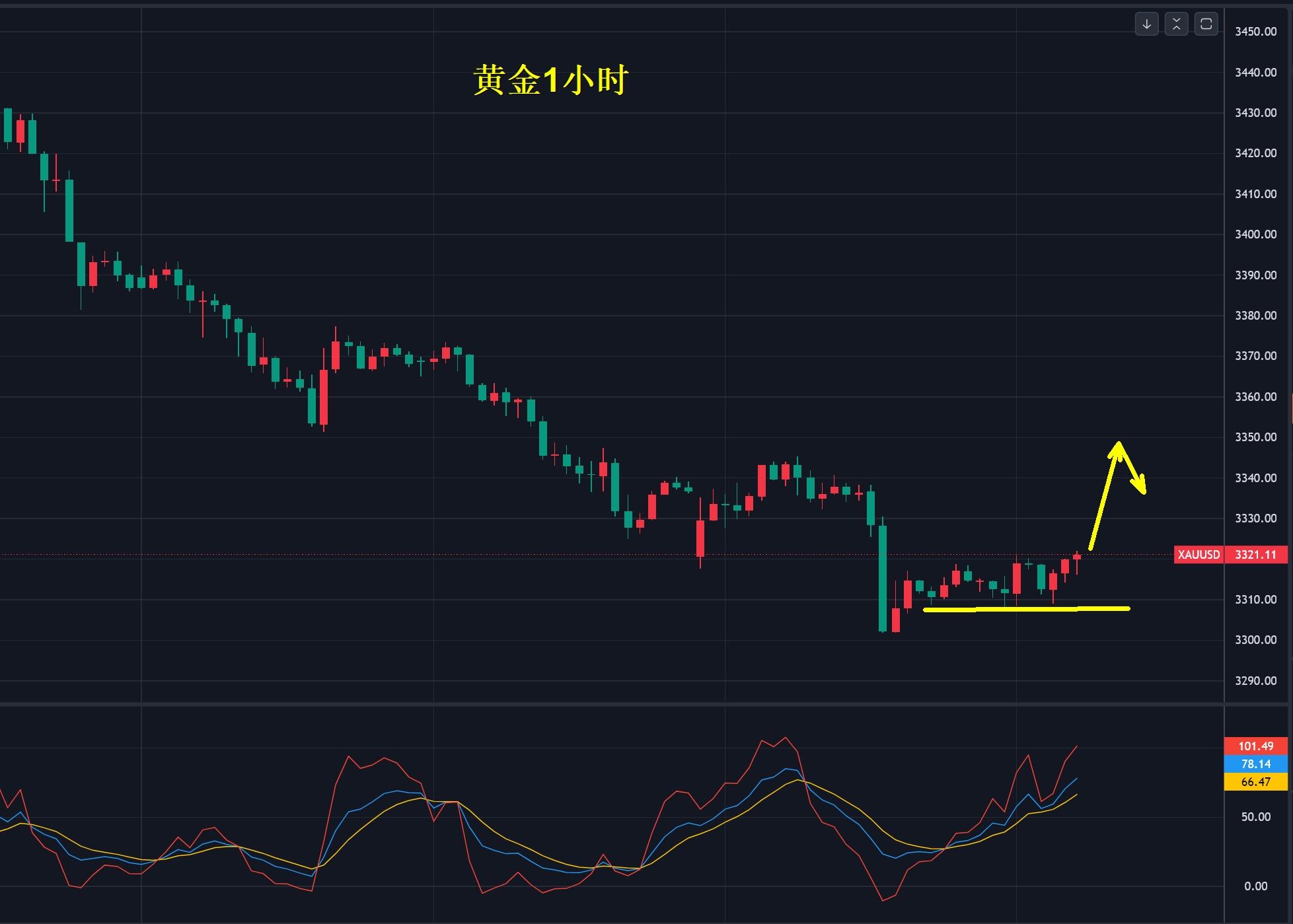Click the 3350.00 price scale label

(1255, 437)
